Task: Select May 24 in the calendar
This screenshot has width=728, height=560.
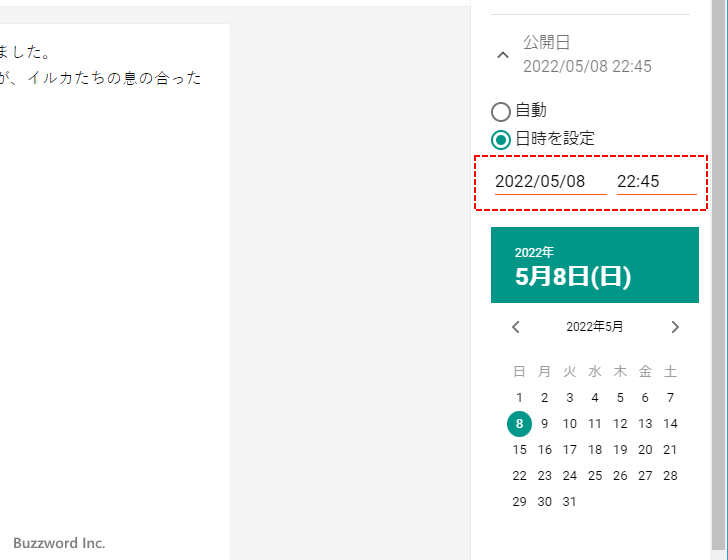Action: (570, 475)
